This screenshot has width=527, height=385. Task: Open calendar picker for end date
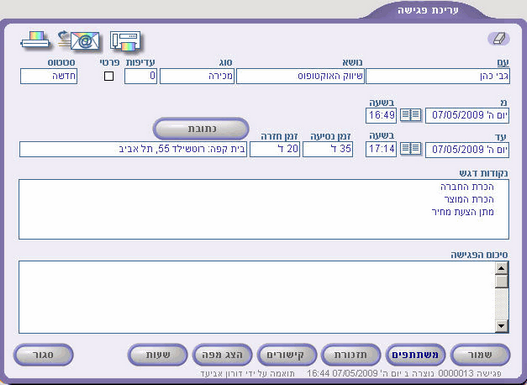411,148
